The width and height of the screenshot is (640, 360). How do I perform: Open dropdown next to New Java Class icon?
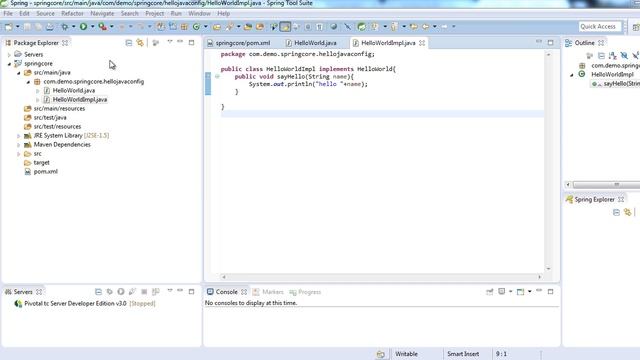pos(205,27)
